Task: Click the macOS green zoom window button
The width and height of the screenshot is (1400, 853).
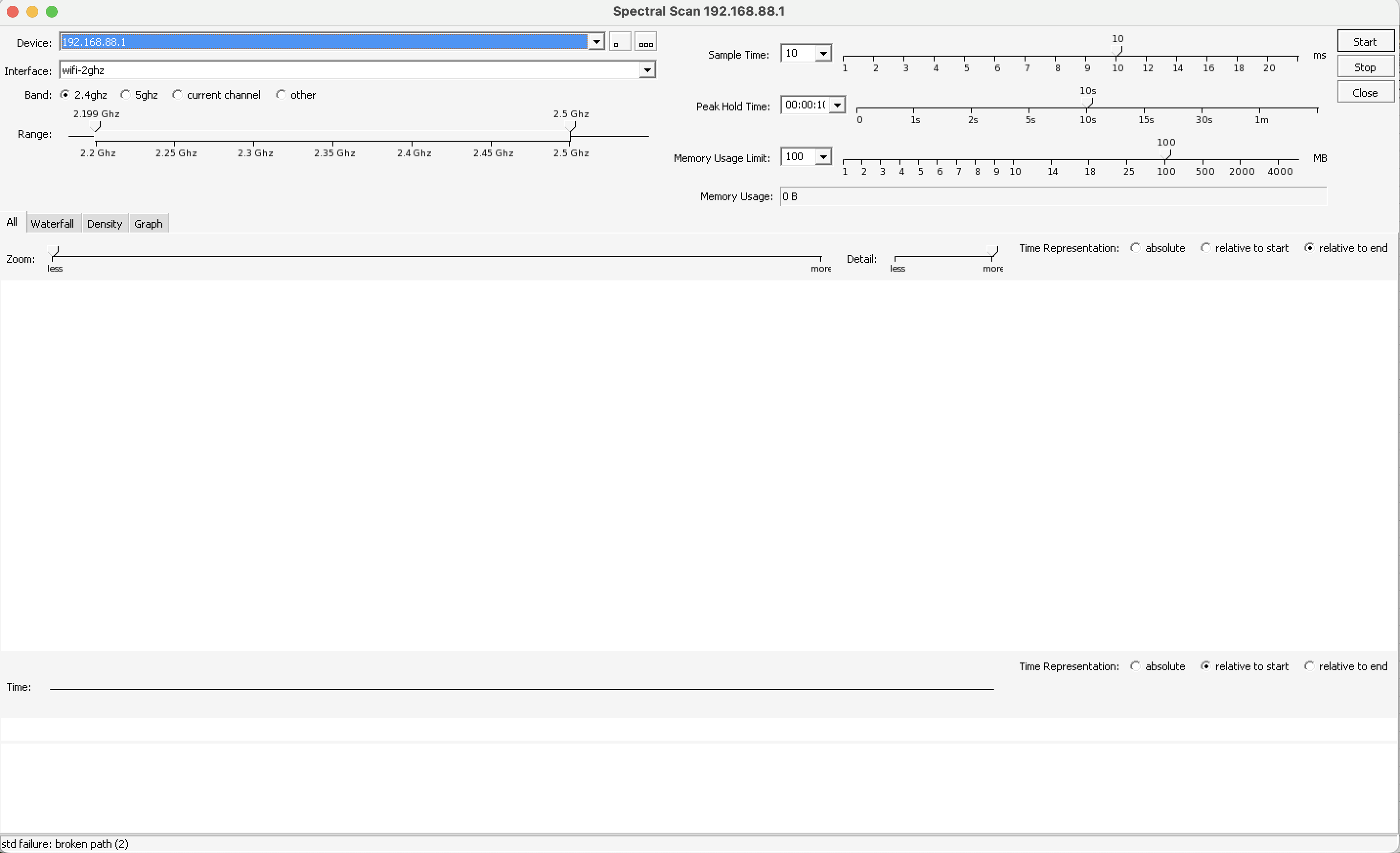Action: click(x=52, y=11)
